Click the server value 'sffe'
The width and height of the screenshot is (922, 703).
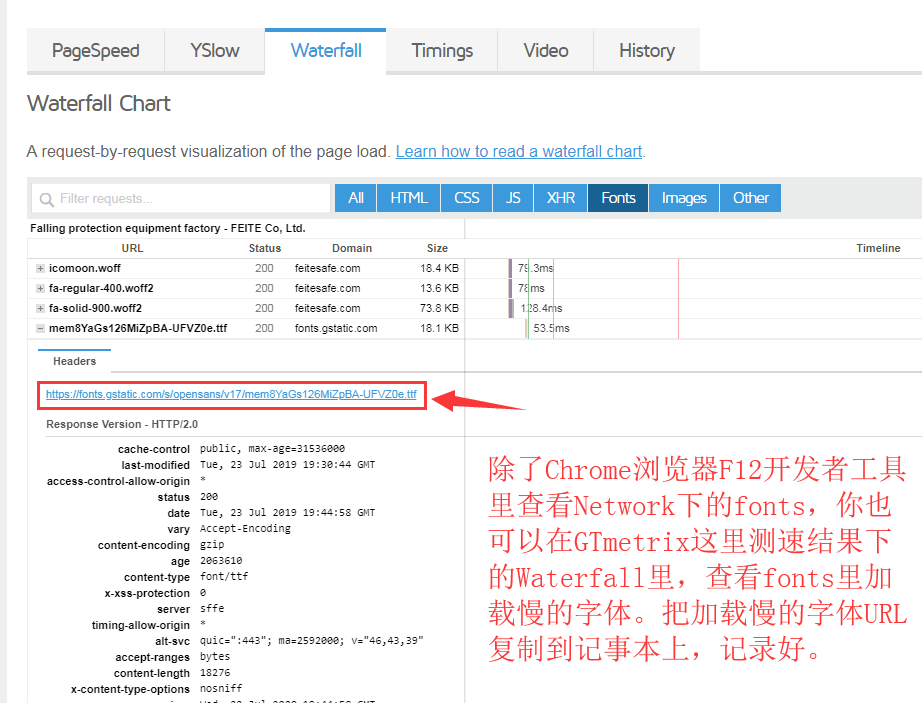click(x=212, y=609)
